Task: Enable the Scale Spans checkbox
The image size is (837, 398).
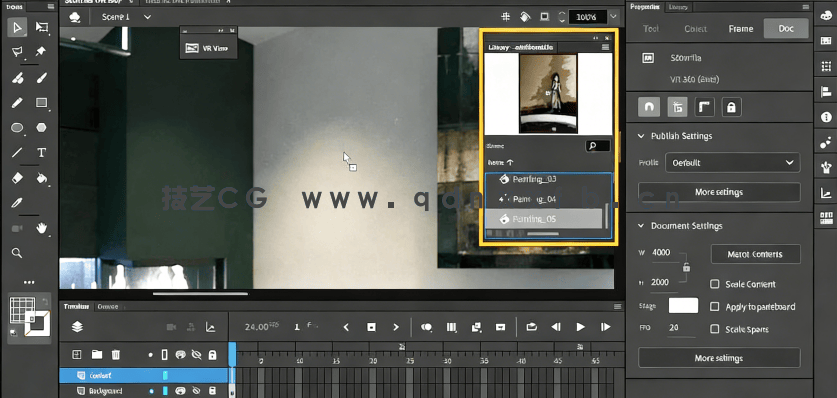Action: (x=714, y=329)
